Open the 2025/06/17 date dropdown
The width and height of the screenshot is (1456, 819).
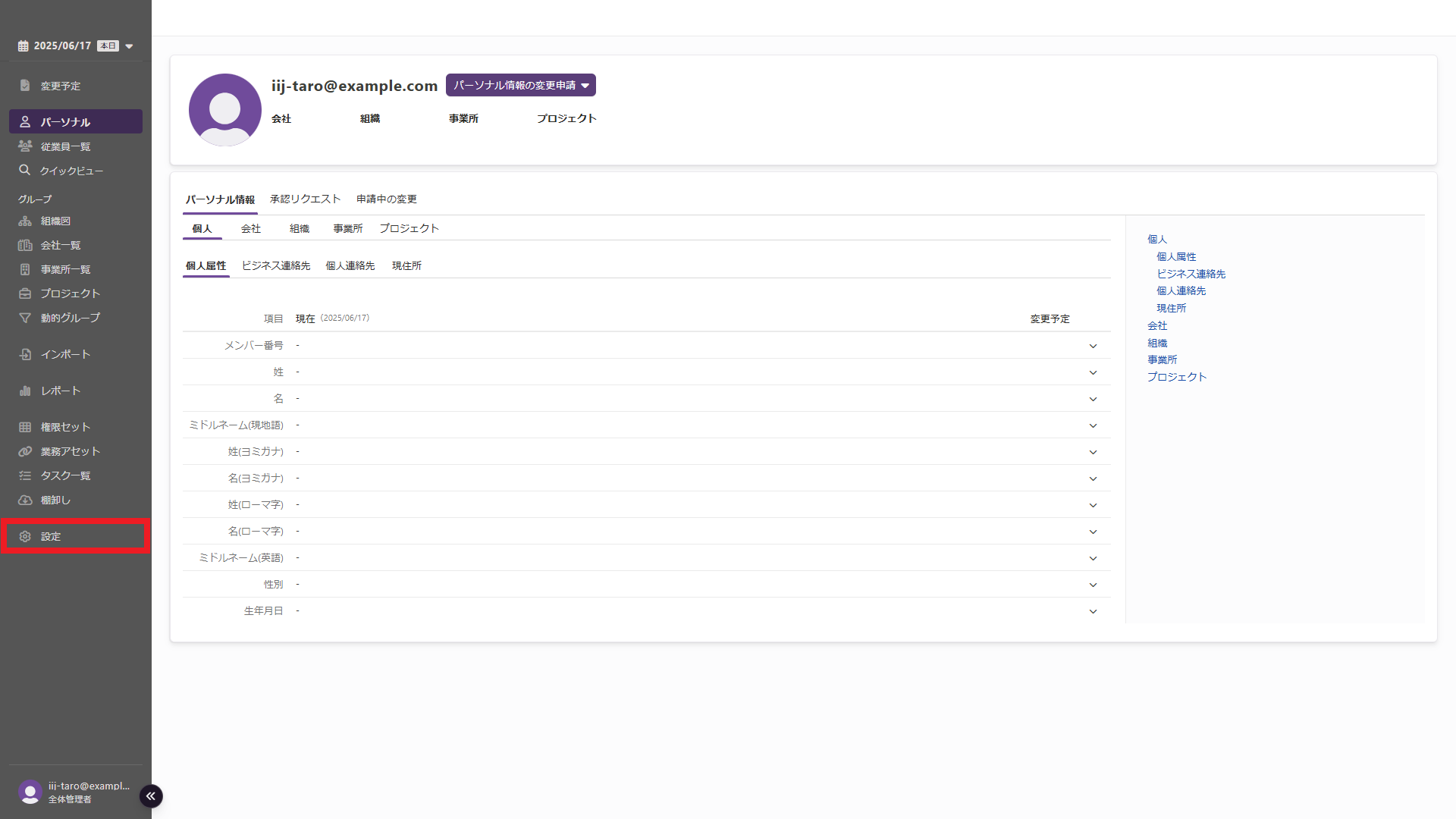click(x=129, y=46)
